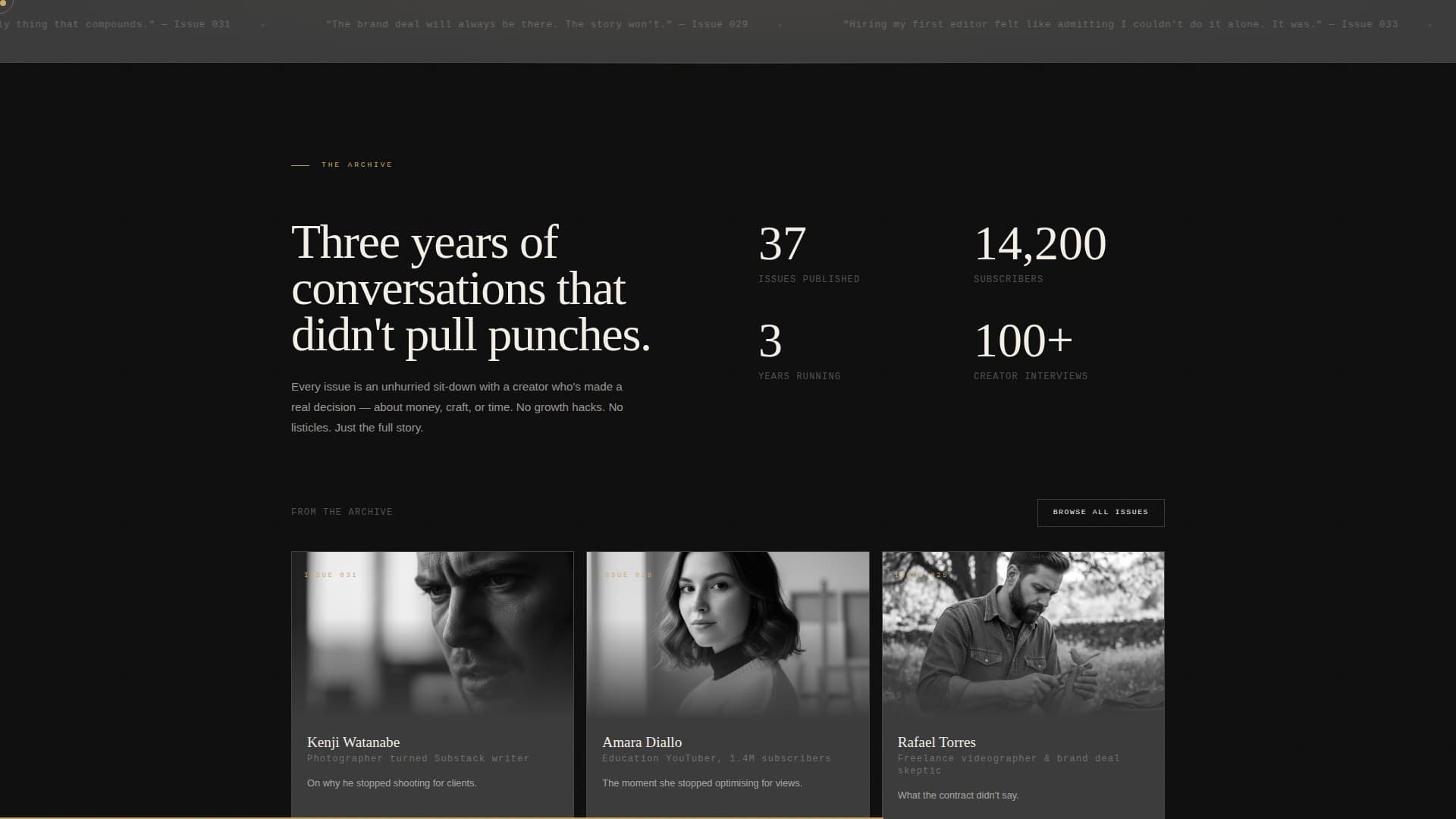Open Rafael Torres's portrait thumbnail

click(1023, 635)
